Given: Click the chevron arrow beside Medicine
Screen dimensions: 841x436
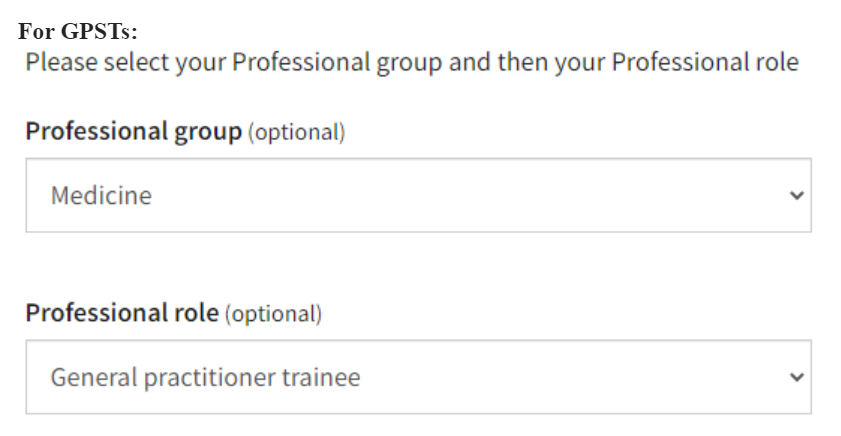Looking at the screenshot, I should pos(796,196).
